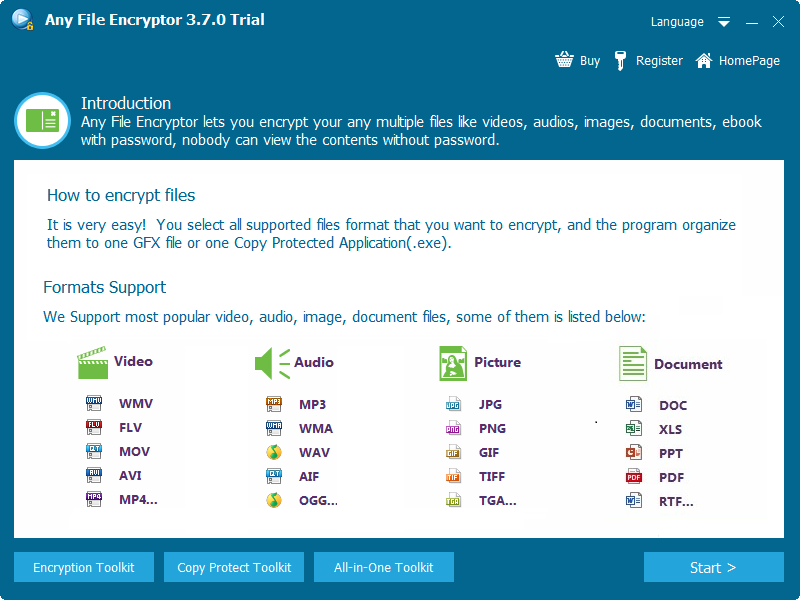Viewport: 800px width, 600px height.
Task: Open the Encryption Toolkit
Action: point(84,567)
